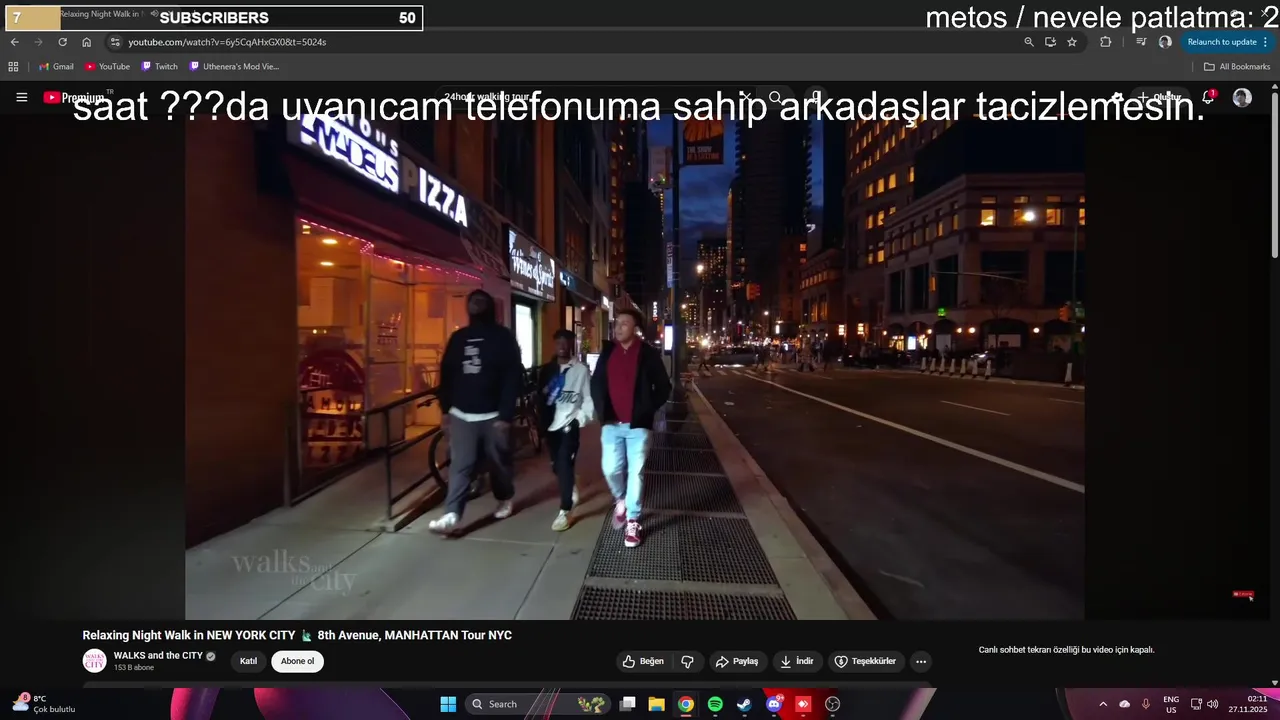This screenshot has width=1280, height=720.
Task: Click the install app icon in address bar
Action: 1050,42
